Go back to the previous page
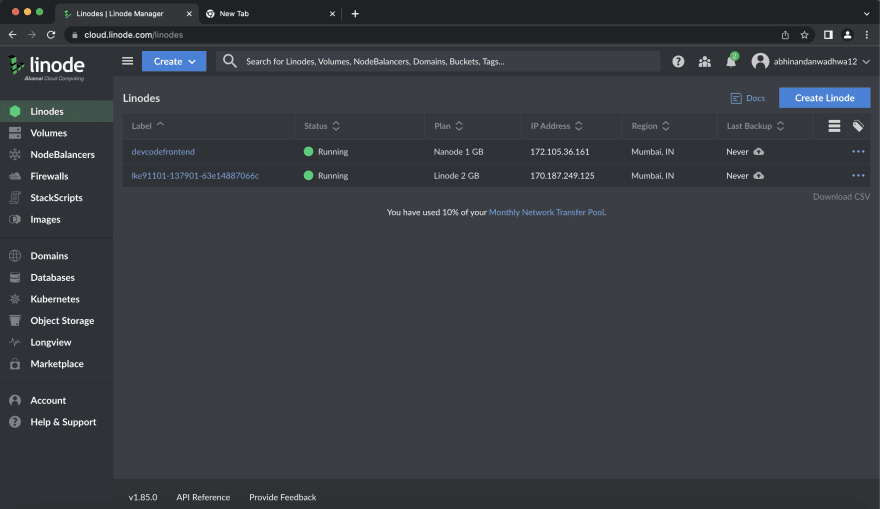 coord(12,35)
